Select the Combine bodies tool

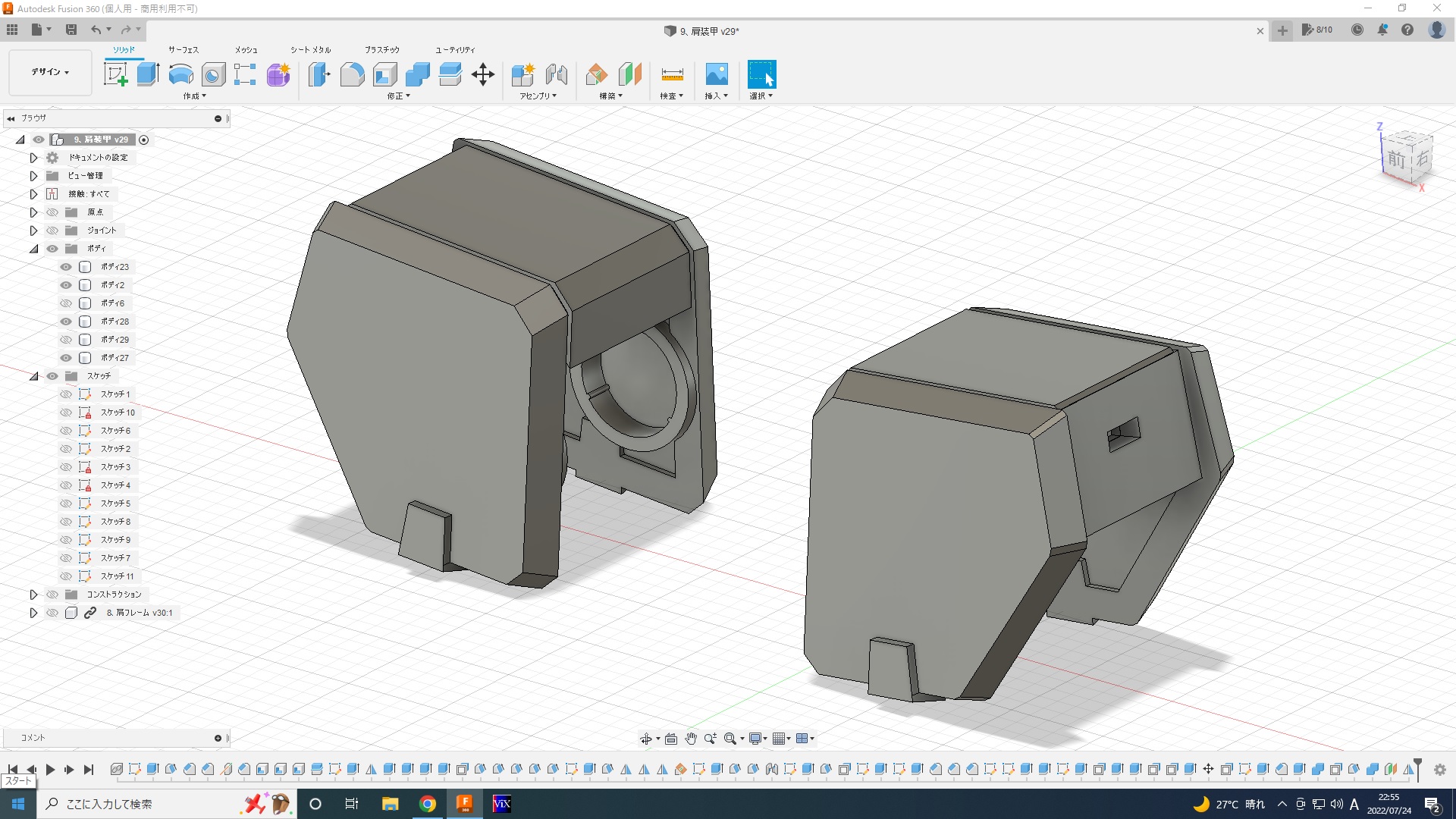coord(417,74)
